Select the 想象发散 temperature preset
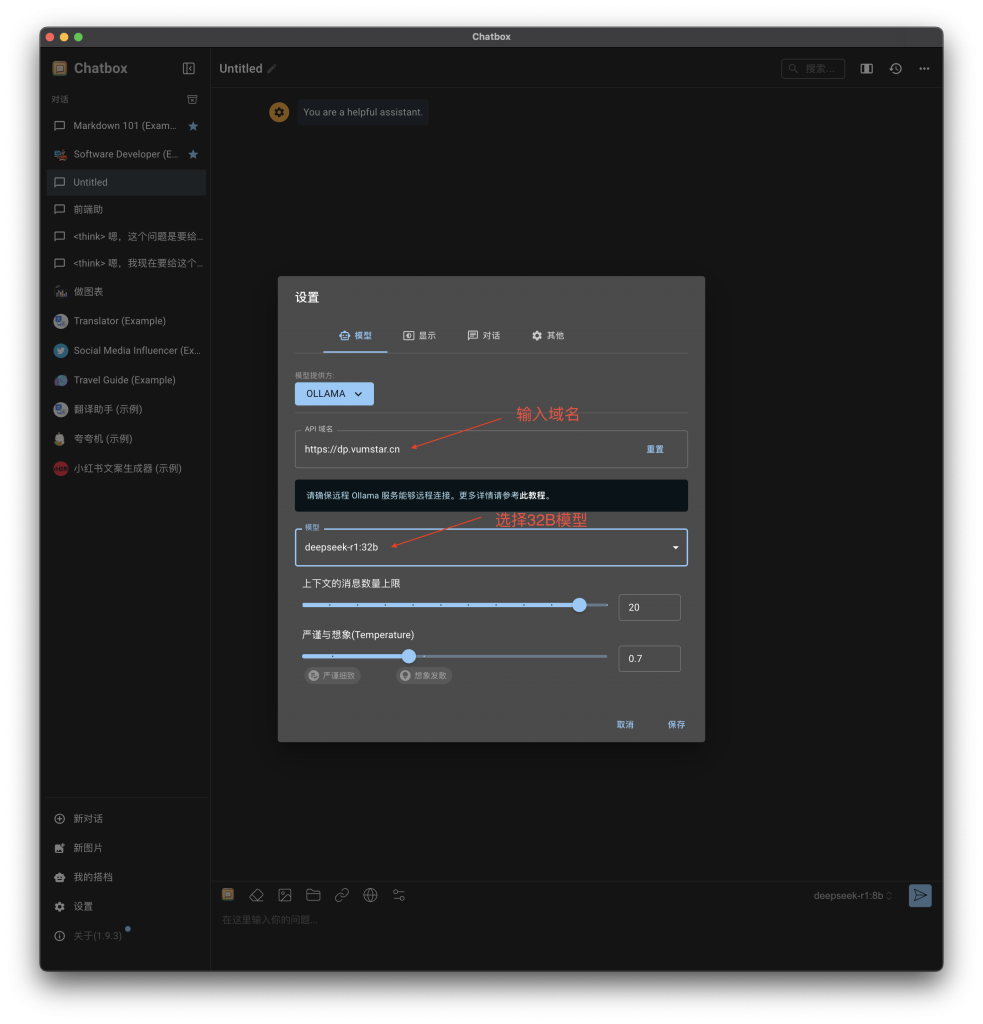The height and width of the screenshot is (1024, 983). 424,676
